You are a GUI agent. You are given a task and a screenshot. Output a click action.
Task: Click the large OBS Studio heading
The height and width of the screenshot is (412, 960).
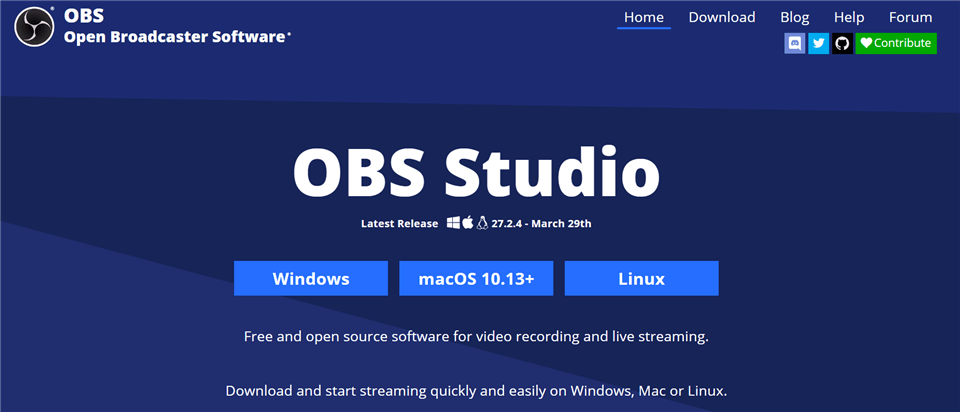(476, 170)
